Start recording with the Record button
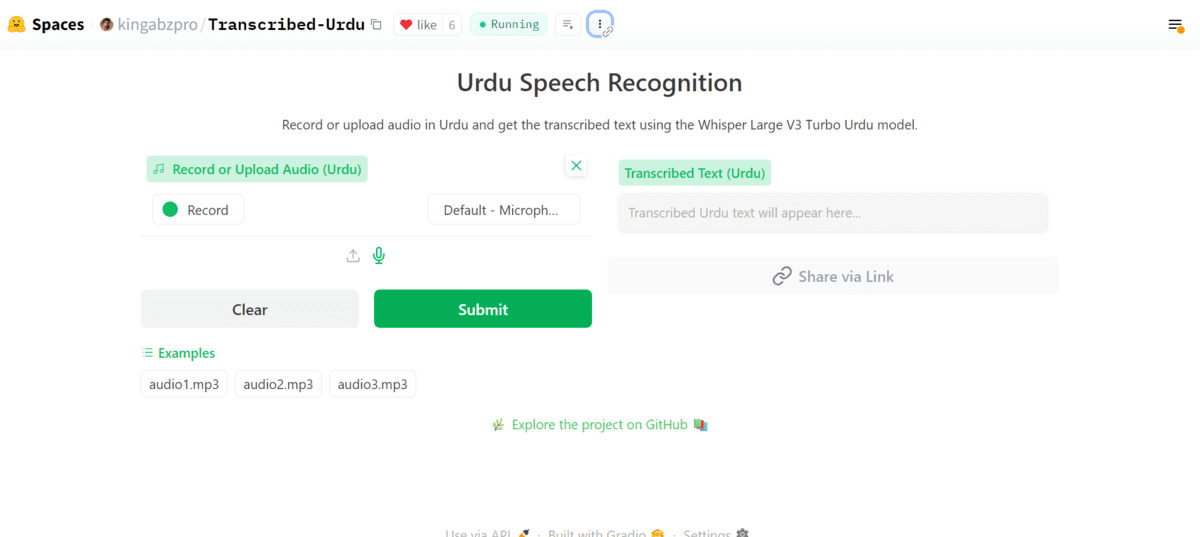This screenshot has width=1200, height=537. [198, 210]
